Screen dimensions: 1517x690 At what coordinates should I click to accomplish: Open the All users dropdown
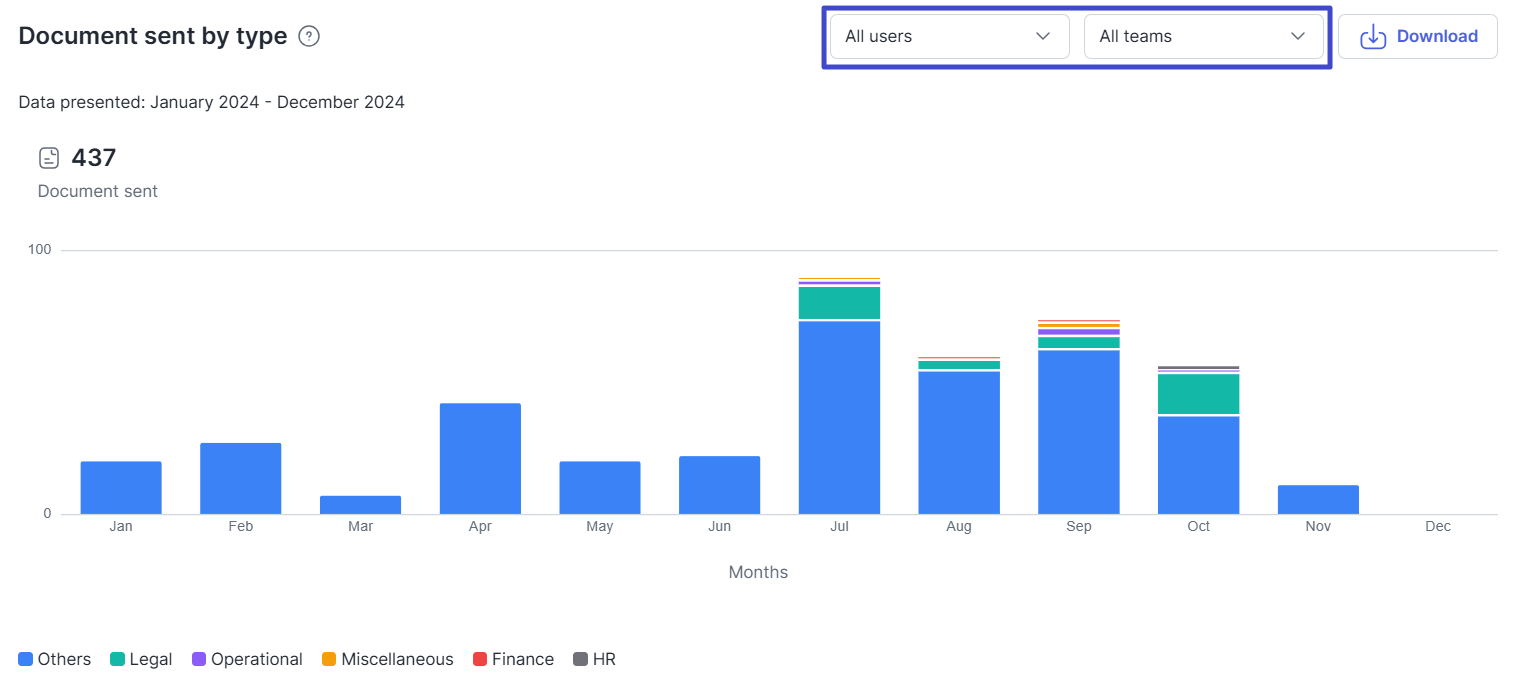948,37
